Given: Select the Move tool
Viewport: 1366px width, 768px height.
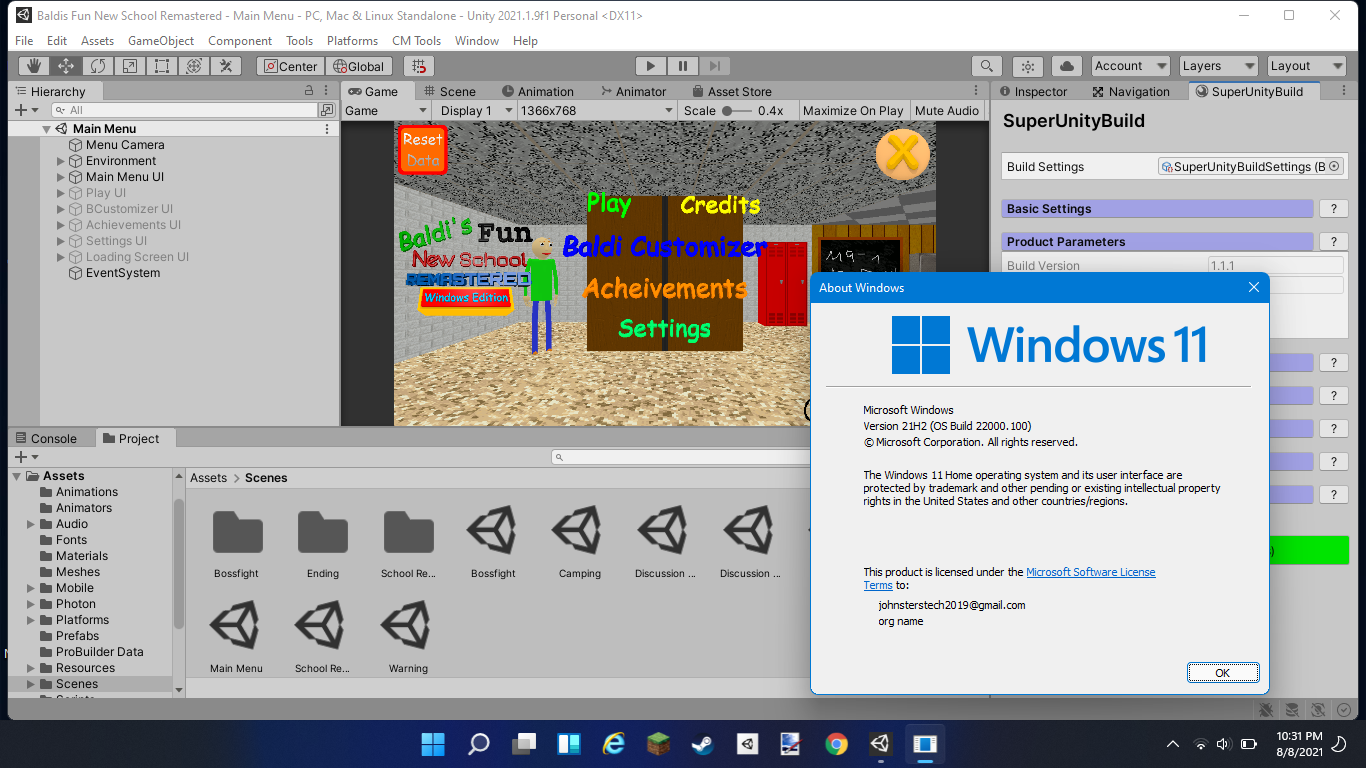Looking at the screenshot, I should (66, 66).
